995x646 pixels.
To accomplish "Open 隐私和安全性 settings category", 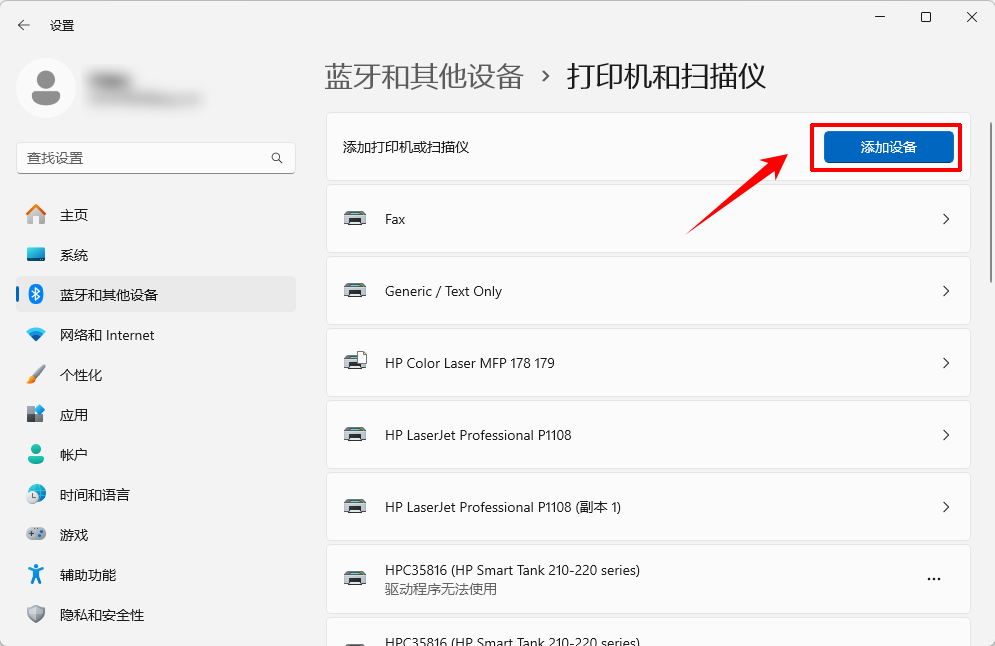I will [x=156, y=614].
